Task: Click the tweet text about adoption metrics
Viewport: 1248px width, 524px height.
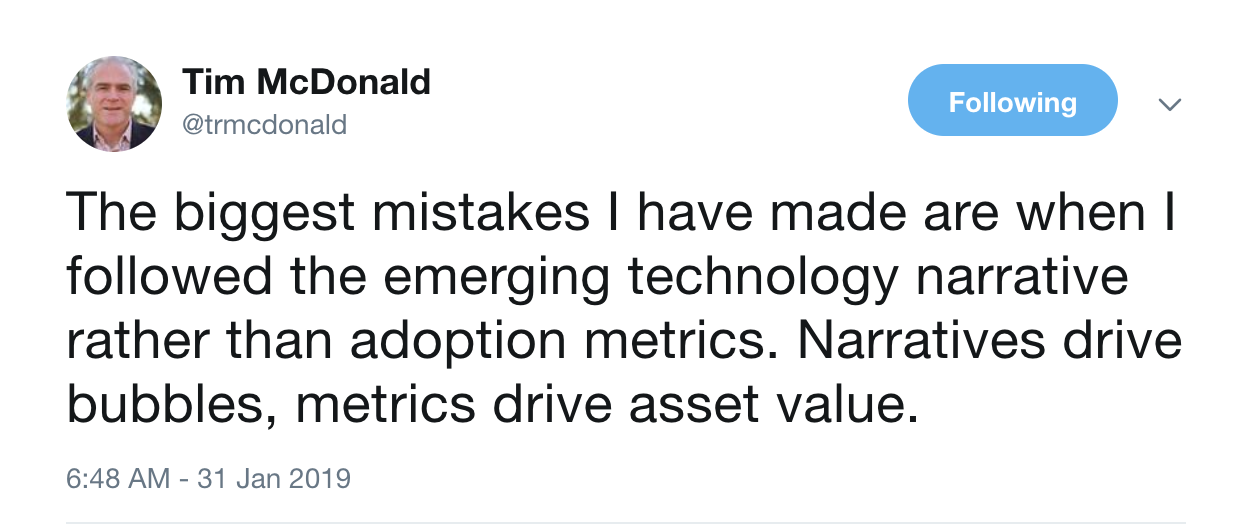Action: 620,310
